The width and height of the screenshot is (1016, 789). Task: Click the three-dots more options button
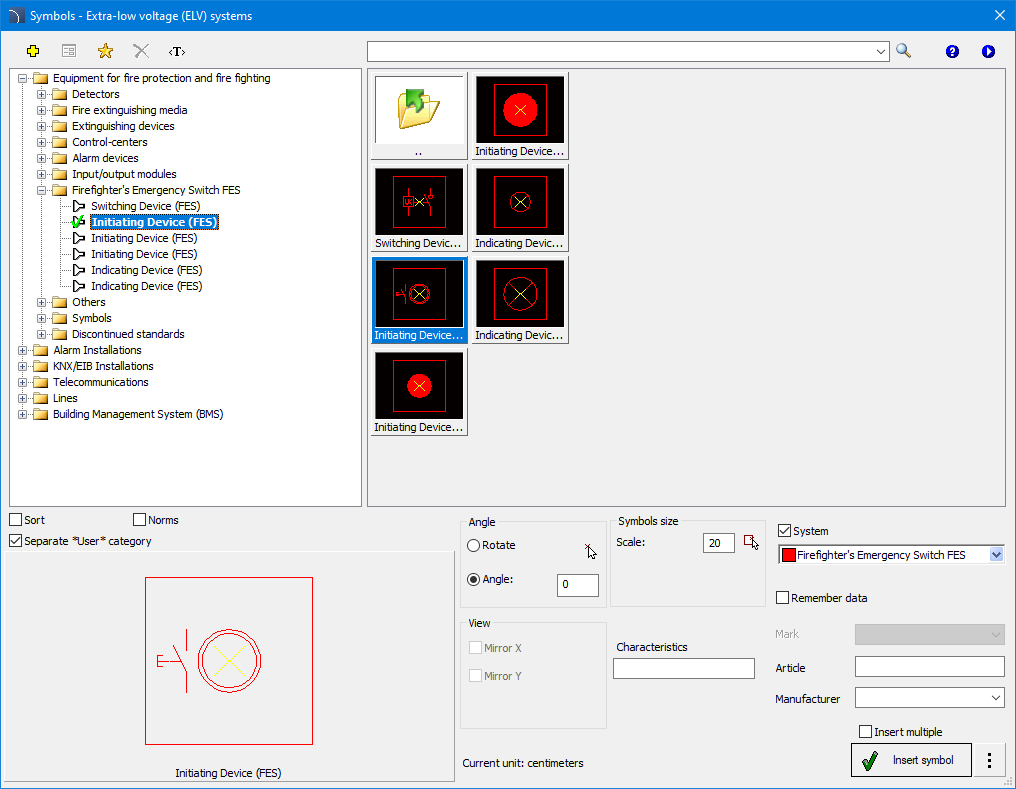coord(989,760)
